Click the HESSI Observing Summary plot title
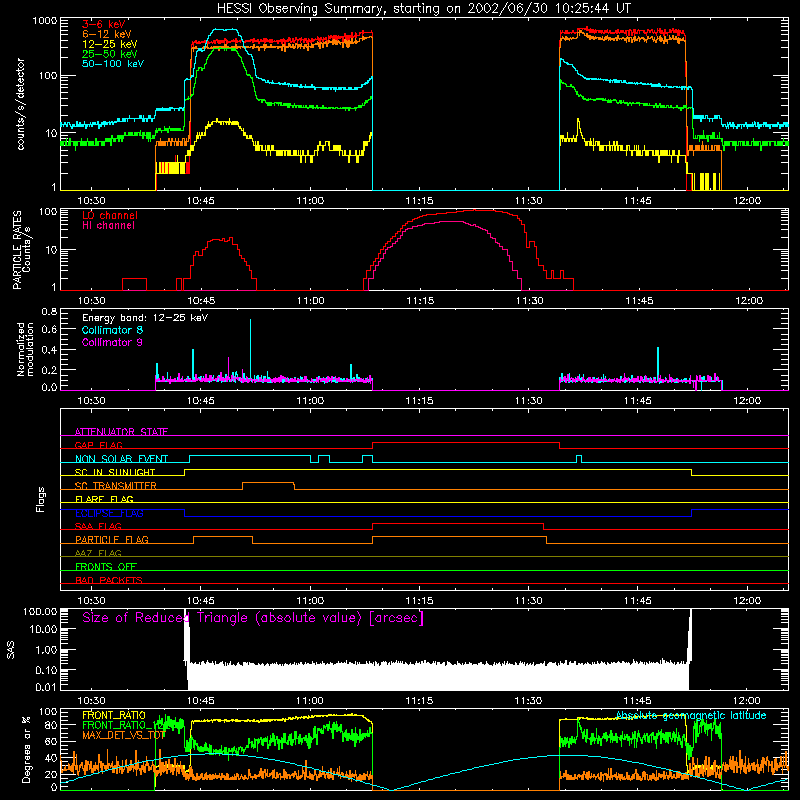Viewport: 800px width, 800px height. click(423, 9)
